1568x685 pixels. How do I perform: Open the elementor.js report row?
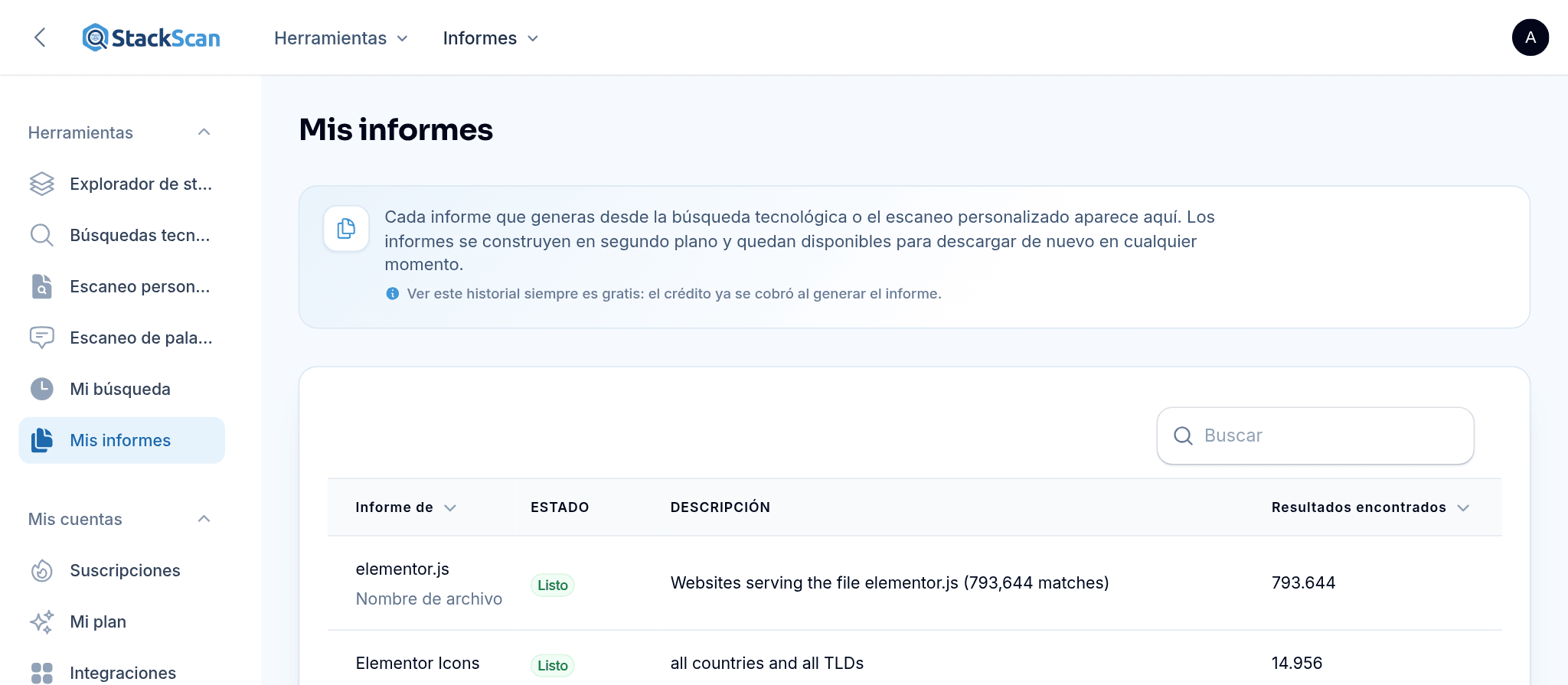[x=914, y=583]
